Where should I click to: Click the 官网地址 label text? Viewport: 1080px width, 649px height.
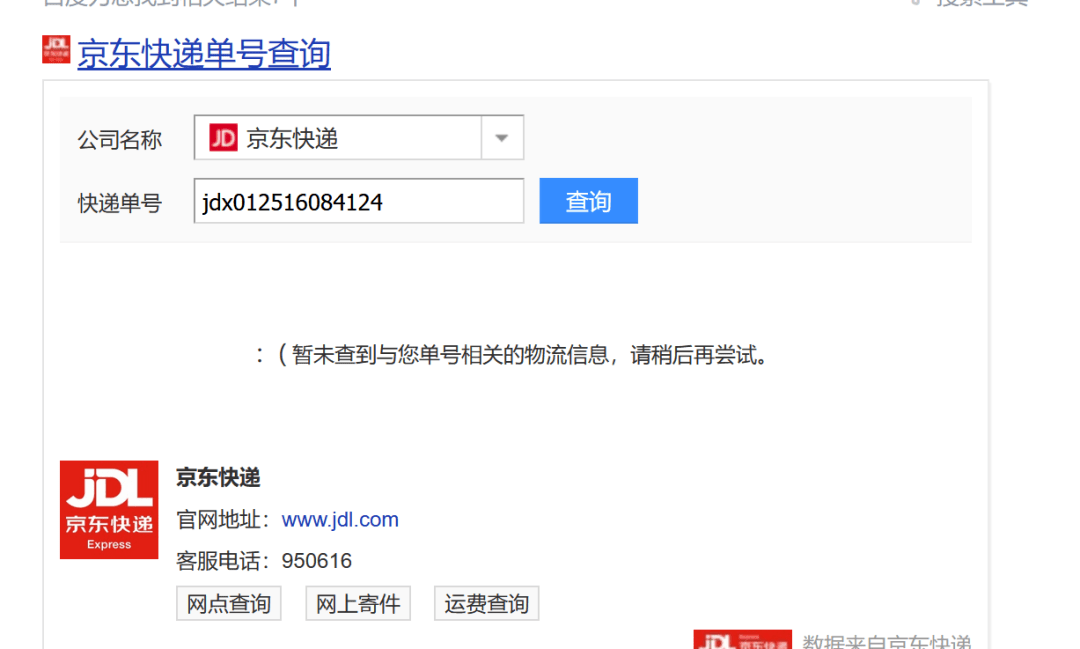point(223,519)
